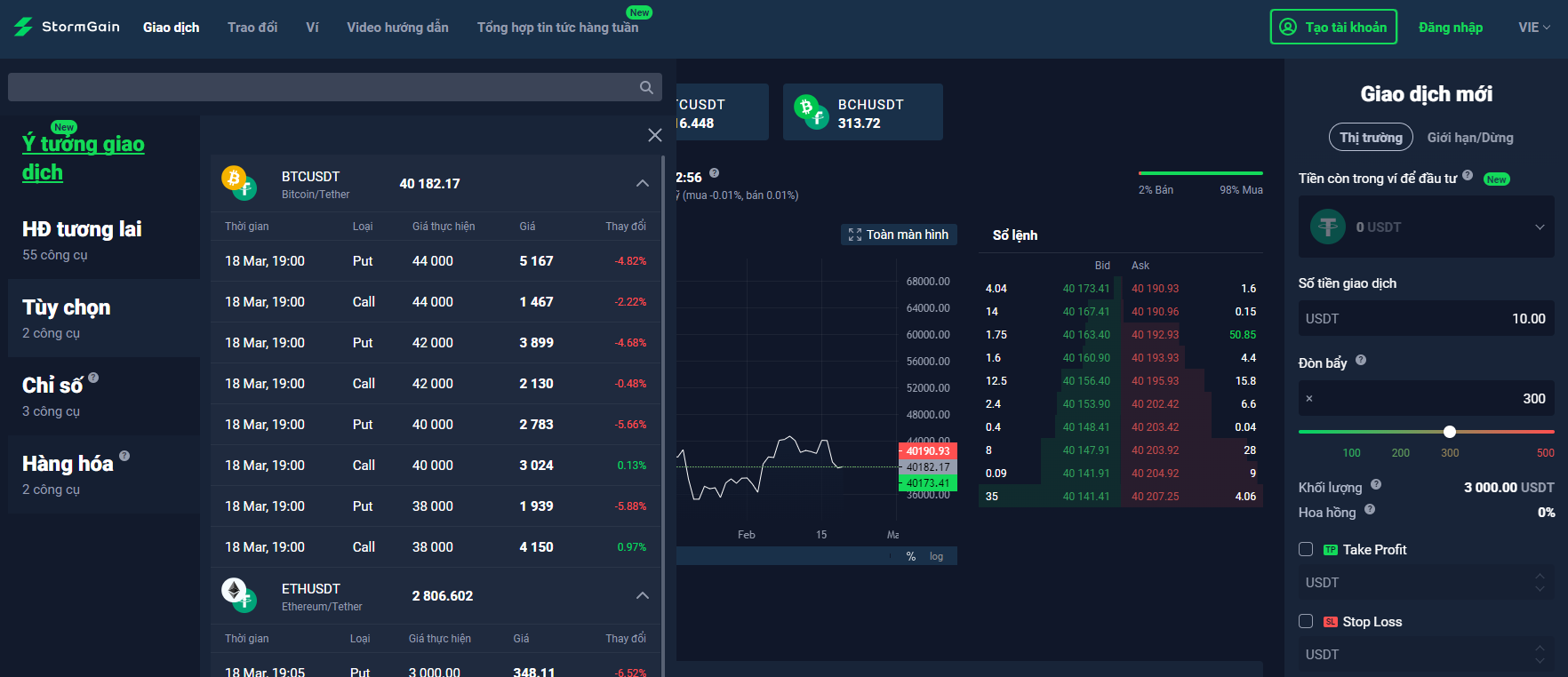The height and width of the screenshot is (677, 1568).
Task: Click the help icon beside the timer 2:56
Action: pos(715,173)
